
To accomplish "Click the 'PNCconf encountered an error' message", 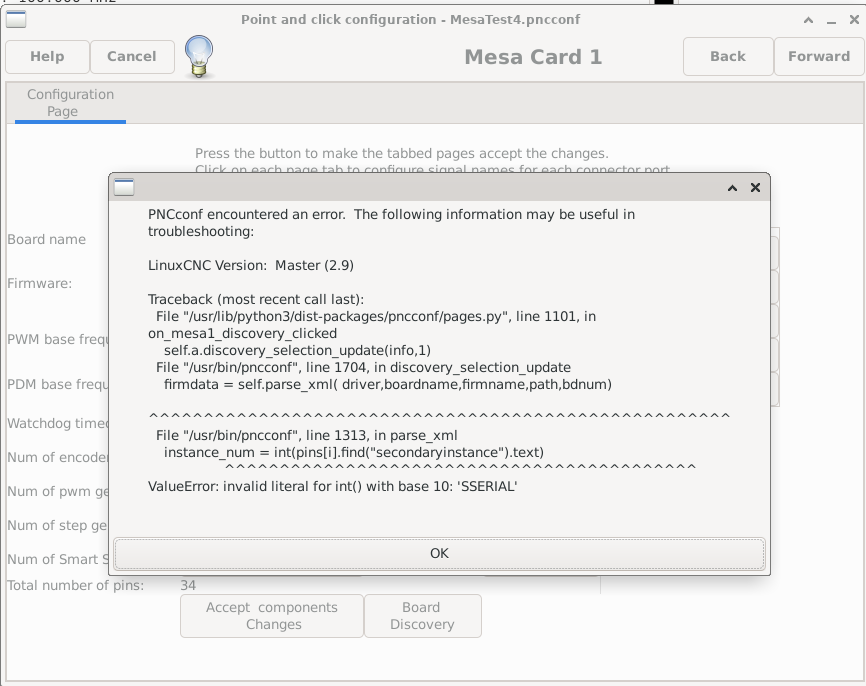I will coord(391,223).
